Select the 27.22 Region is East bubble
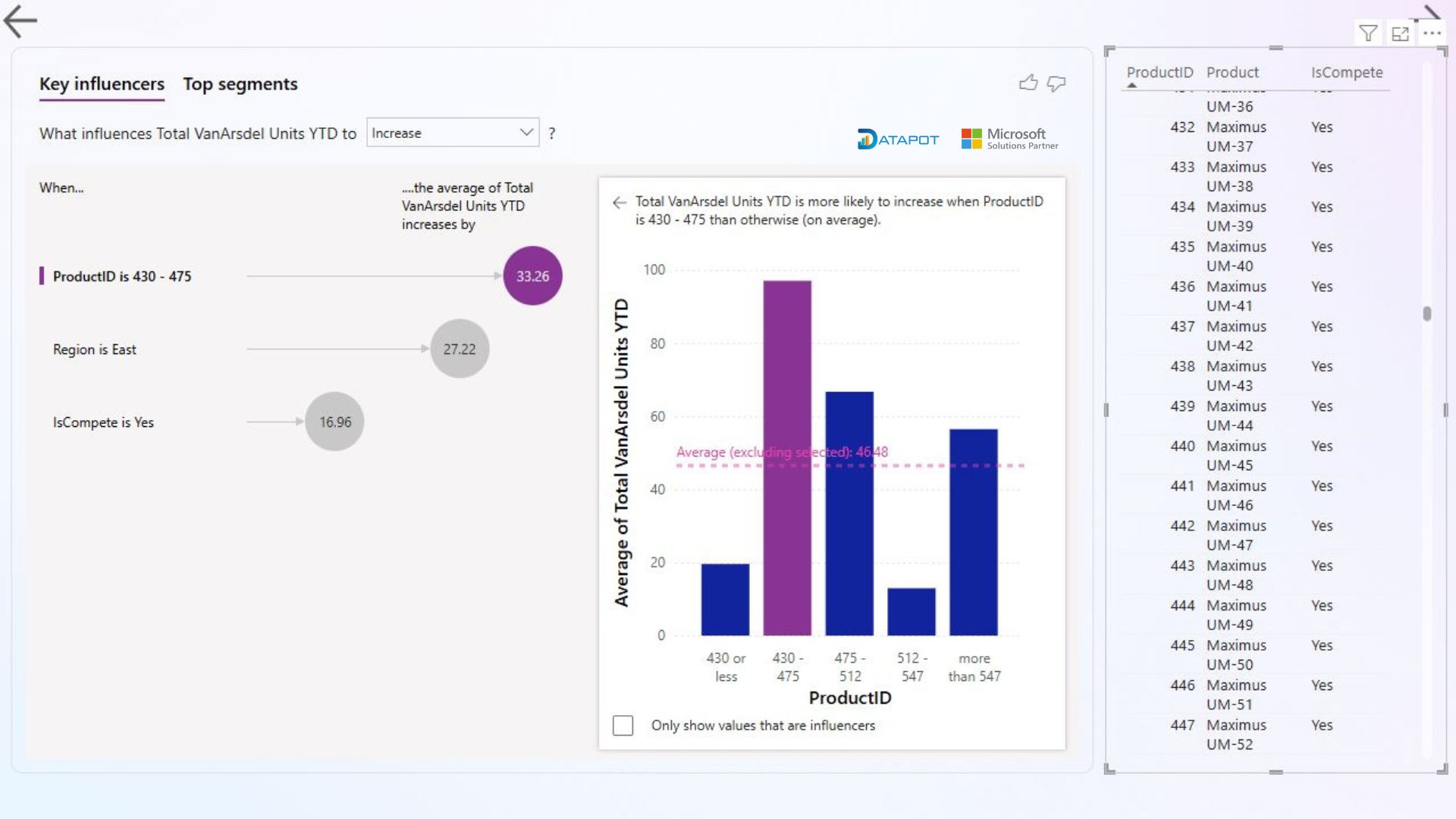The width and height of the screenshot is (1456, 819). click(460, 349)
